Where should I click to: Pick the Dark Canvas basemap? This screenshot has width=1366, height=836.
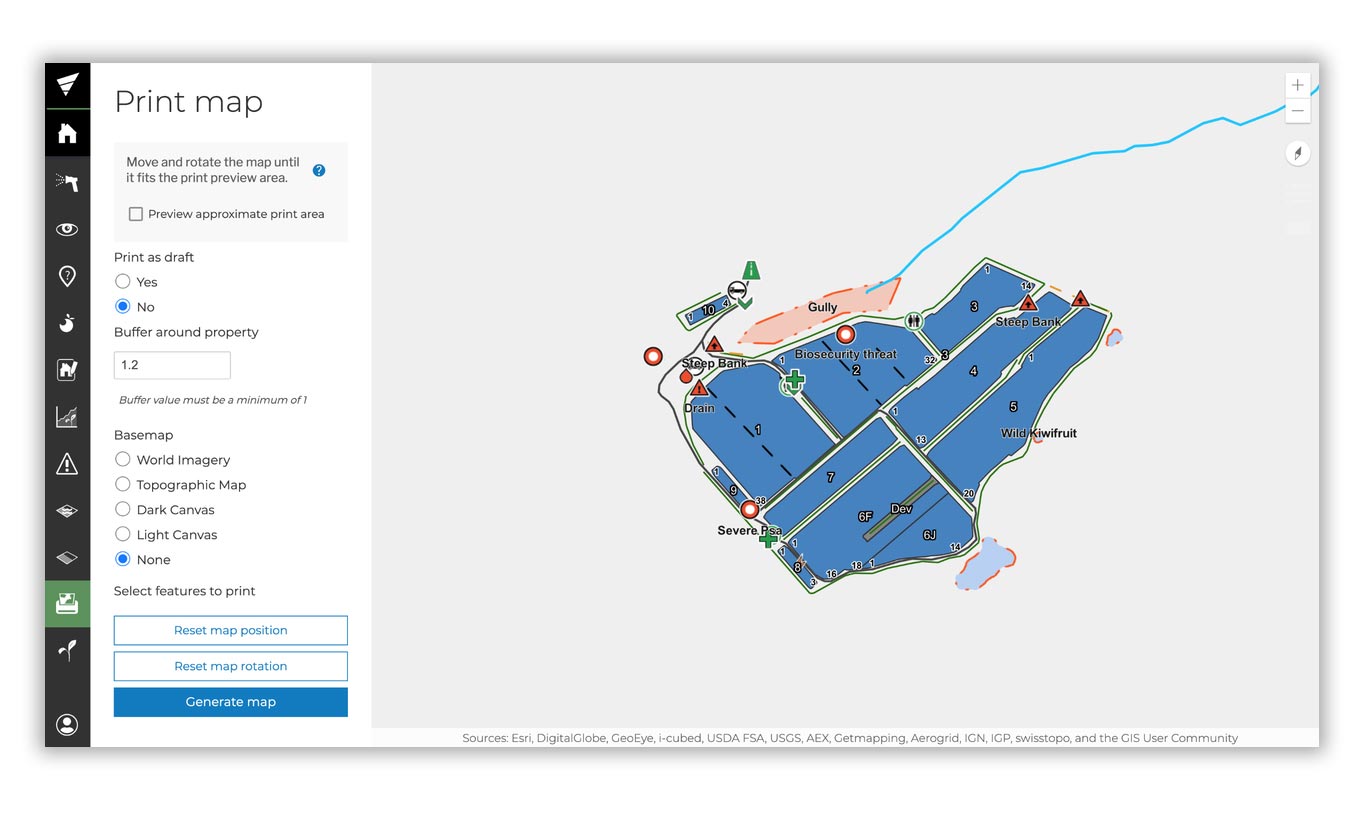[x=123, y=510]
